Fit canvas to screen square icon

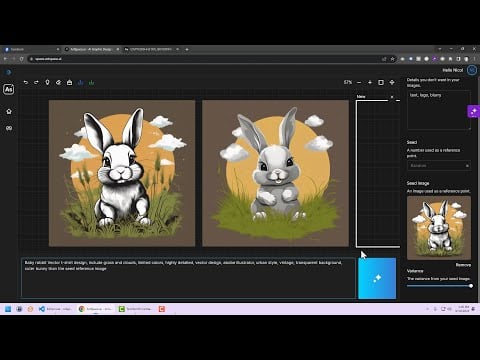pos(381,82)
